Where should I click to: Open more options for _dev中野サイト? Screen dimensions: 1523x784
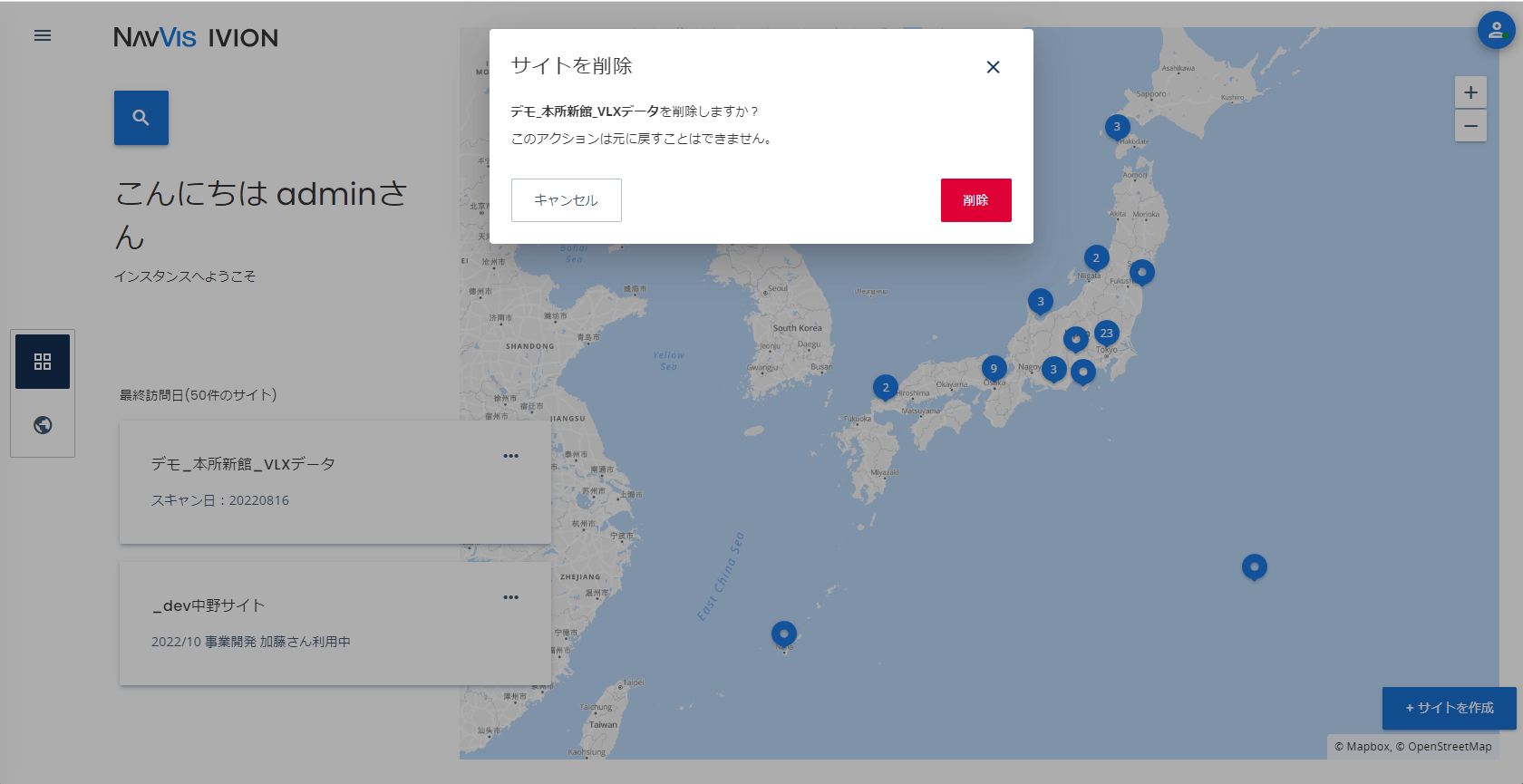pos(511,597)
